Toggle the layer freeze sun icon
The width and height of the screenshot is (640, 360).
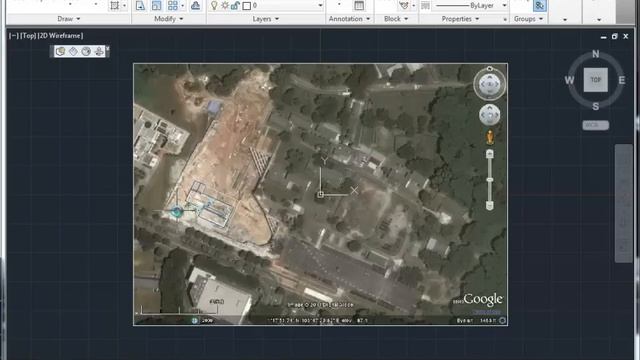pos(225,6)
